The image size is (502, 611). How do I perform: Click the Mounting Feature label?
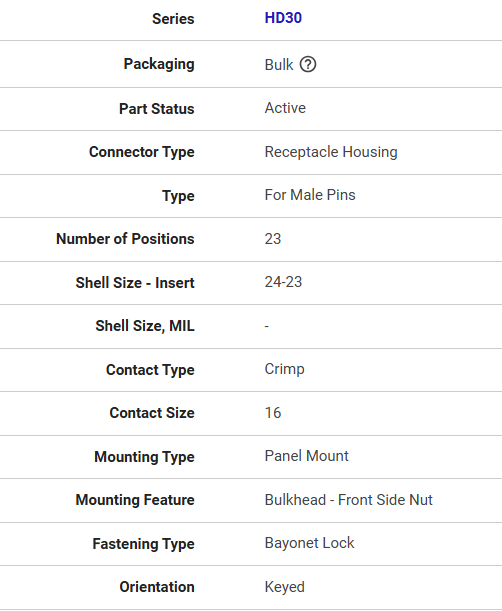coord(135,500)
